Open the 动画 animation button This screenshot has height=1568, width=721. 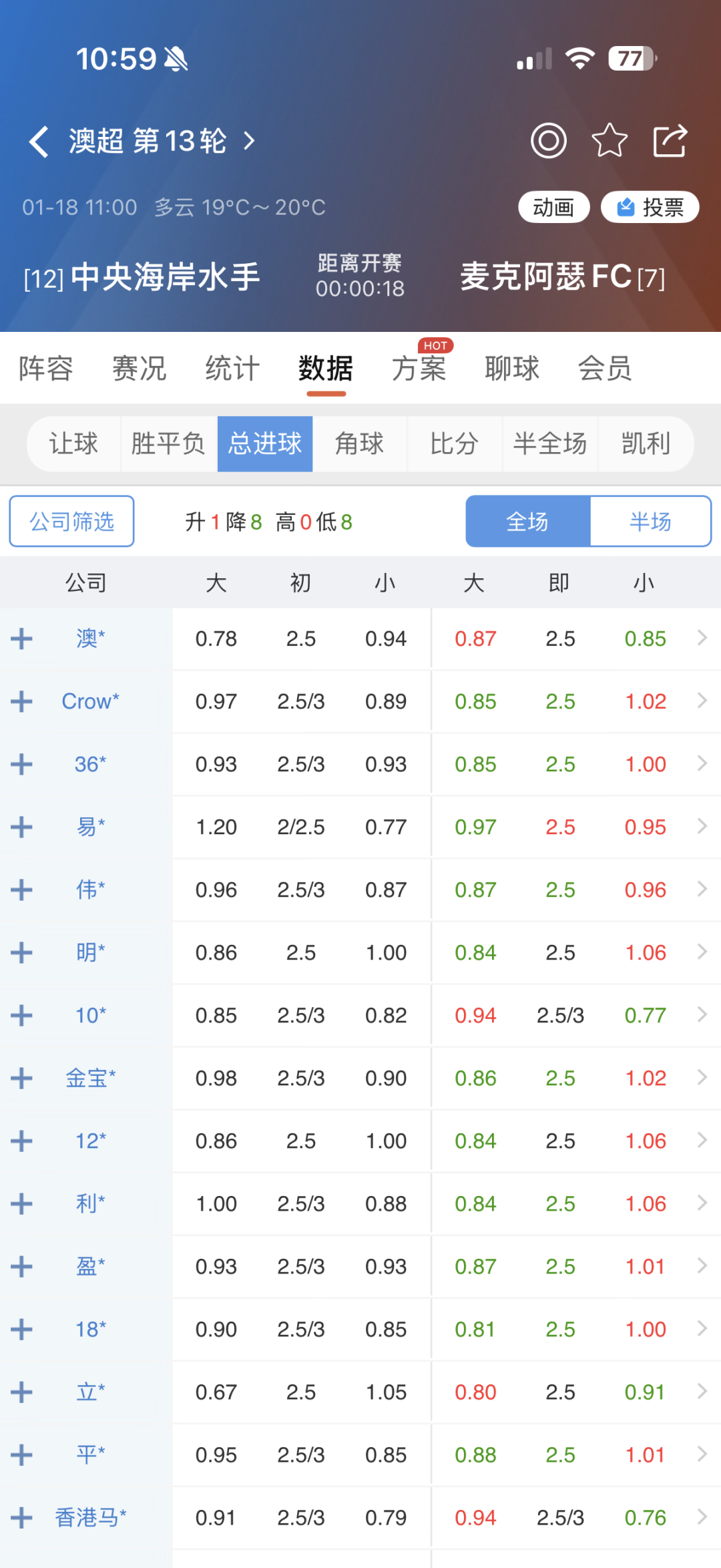click(553, 208)
